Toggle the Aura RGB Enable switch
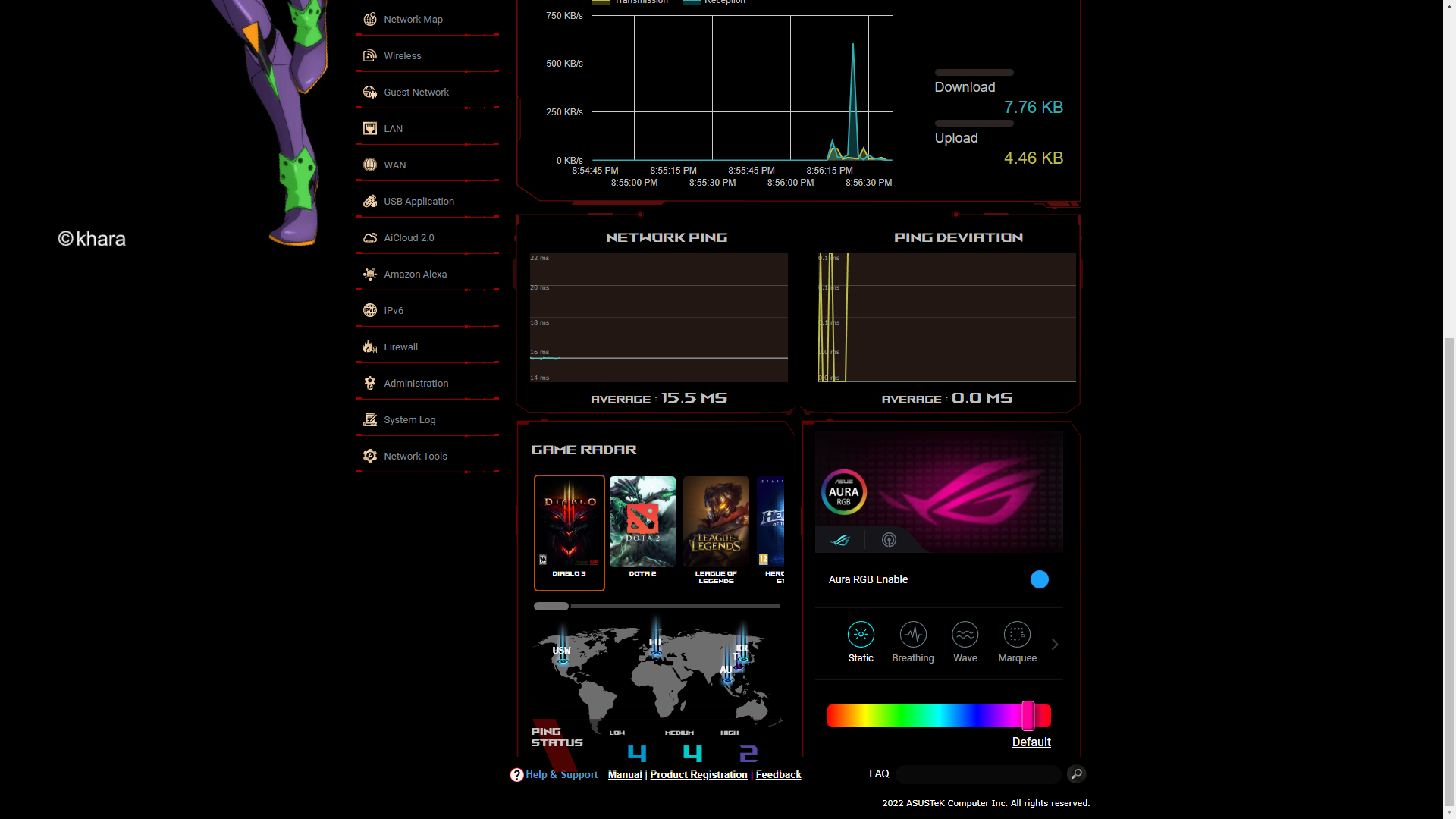 [1039, 579]
